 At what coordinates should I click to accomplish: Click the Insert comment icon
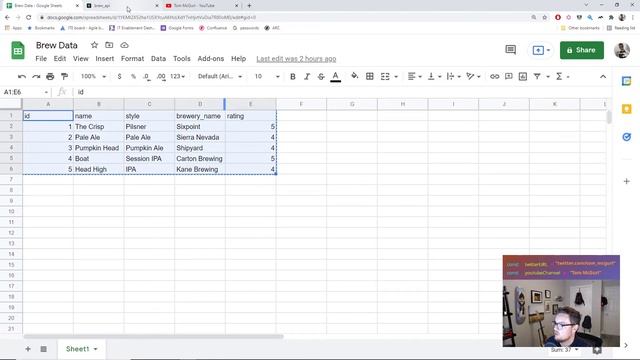(x=509, y=76)
